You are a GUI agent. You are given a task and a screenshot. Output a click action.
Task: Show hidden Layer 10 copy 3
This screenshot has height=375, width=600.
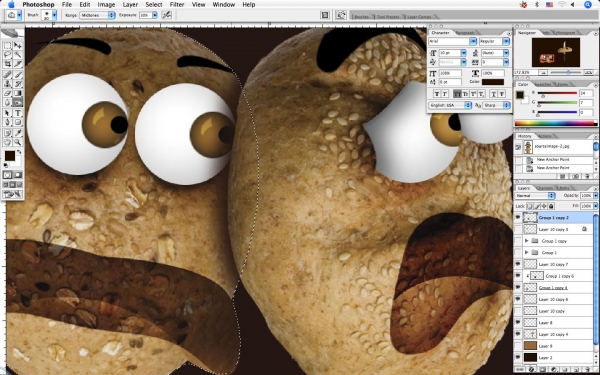click(518, 229)
